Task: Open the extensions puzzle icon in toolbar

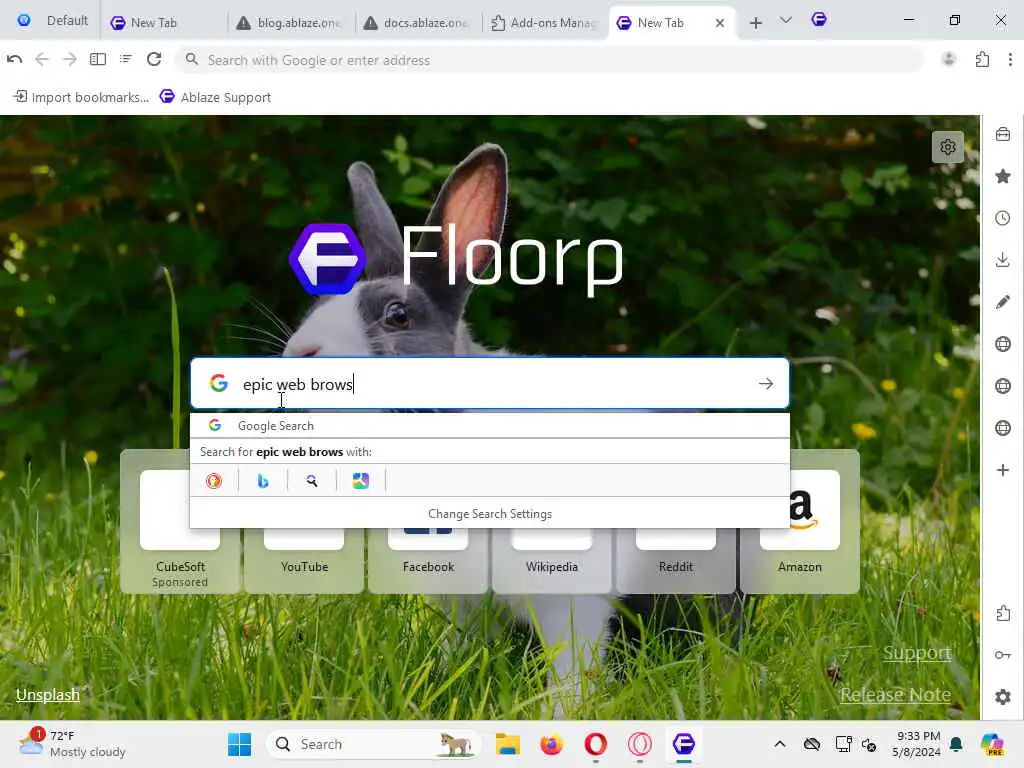Action: click(982, 59)
